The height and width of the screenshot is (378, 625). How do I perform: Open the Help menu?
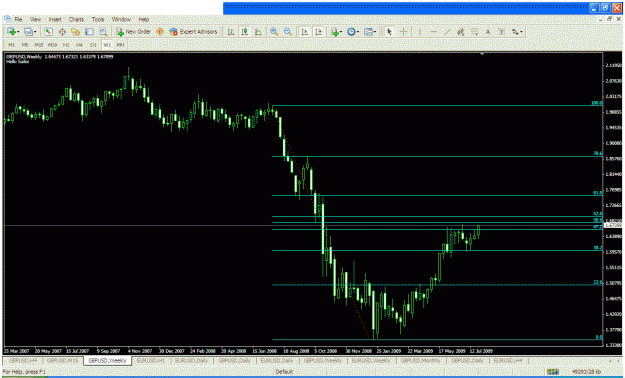pyautogui.click(x=143, y=19)
